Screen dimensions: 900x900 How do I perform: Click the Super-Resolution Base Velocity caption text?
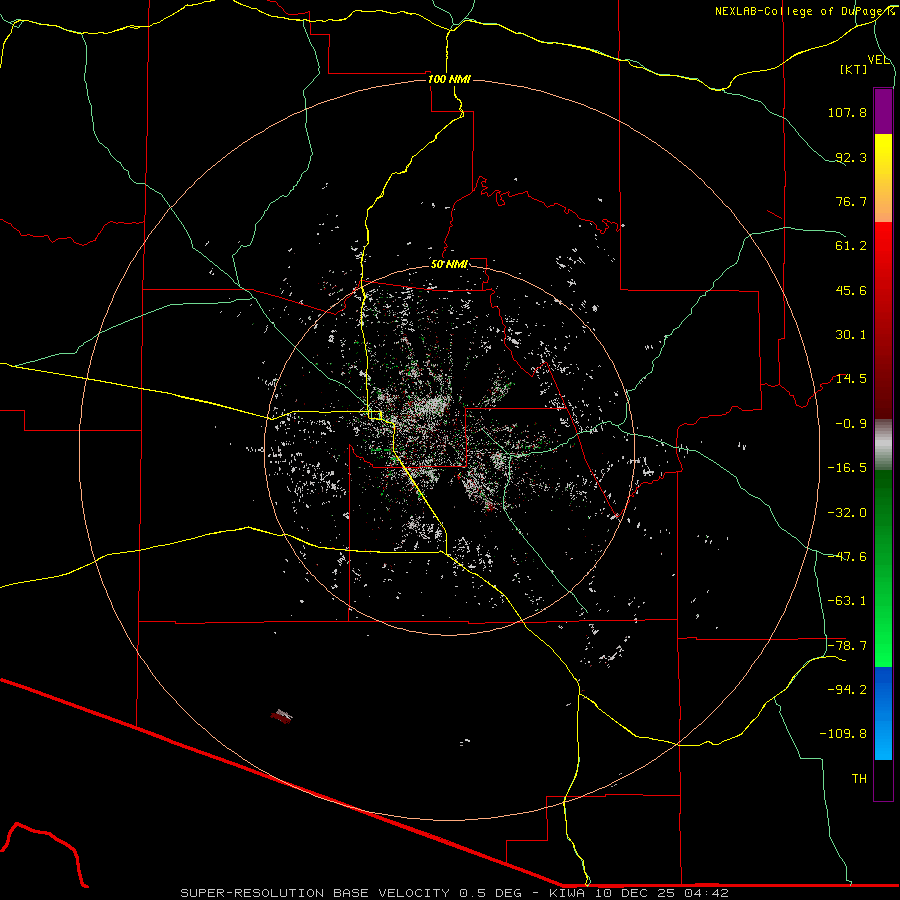[x=454, y=892]
